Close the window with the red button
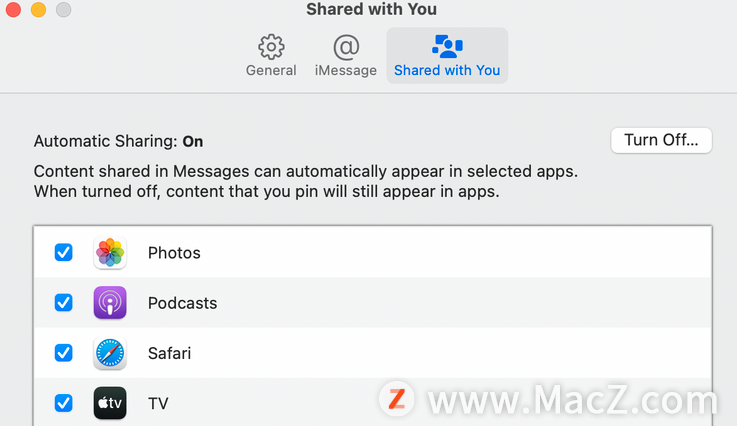This screenshot has height=426, width=737. point(13,9)
